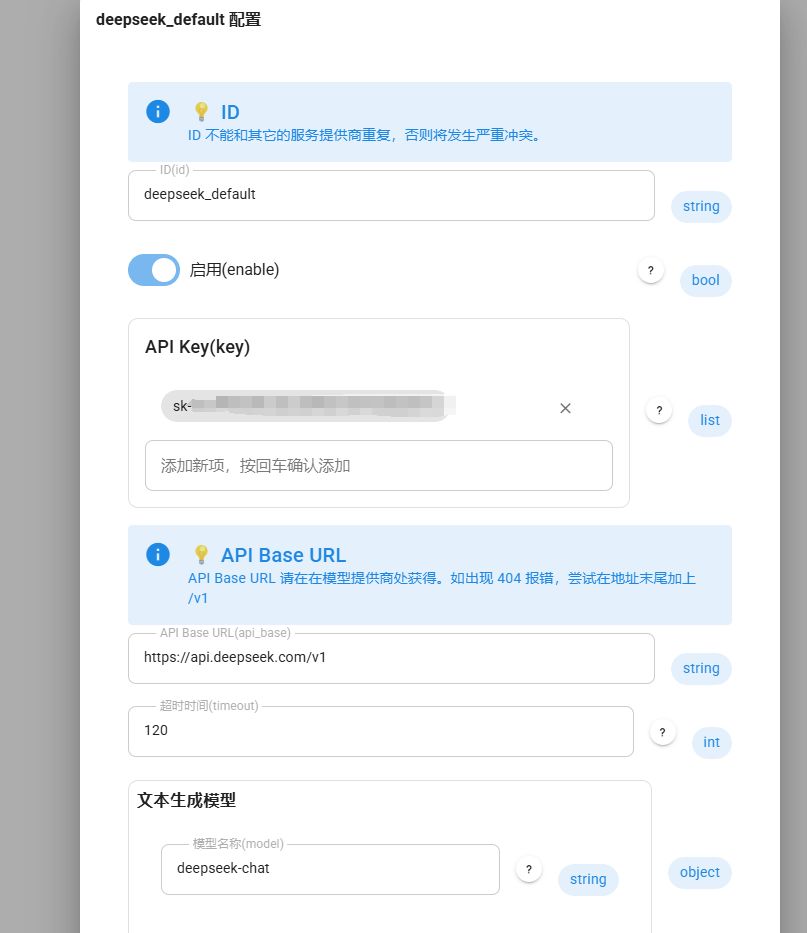Click the blue API Base URL banner heading
The width and height of the screenshot is (807, 933).
click(283, 555)
